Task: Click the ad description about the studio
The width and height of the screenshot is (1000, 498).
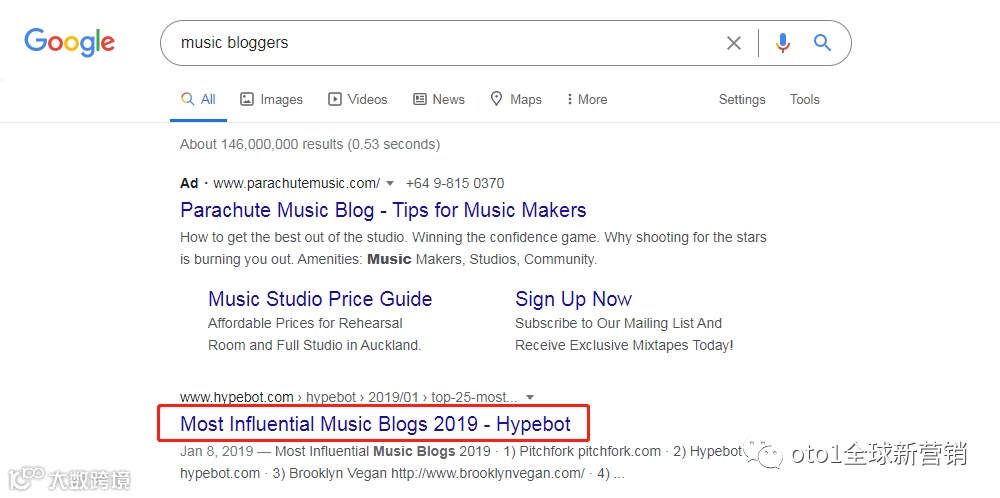Action: coord(473,249)
